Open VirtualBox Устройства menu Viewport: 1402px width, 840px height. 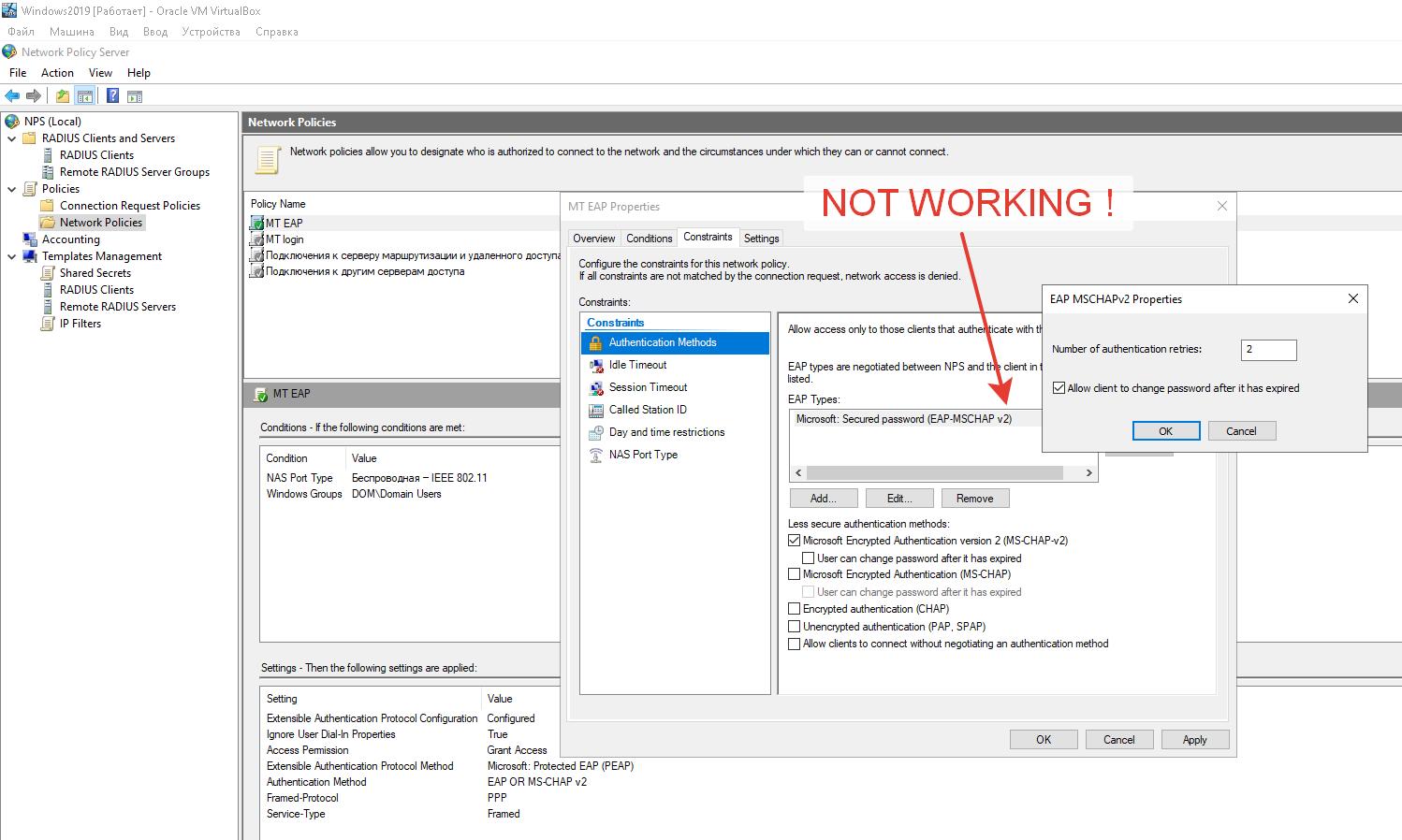click(x=211, y=32)
